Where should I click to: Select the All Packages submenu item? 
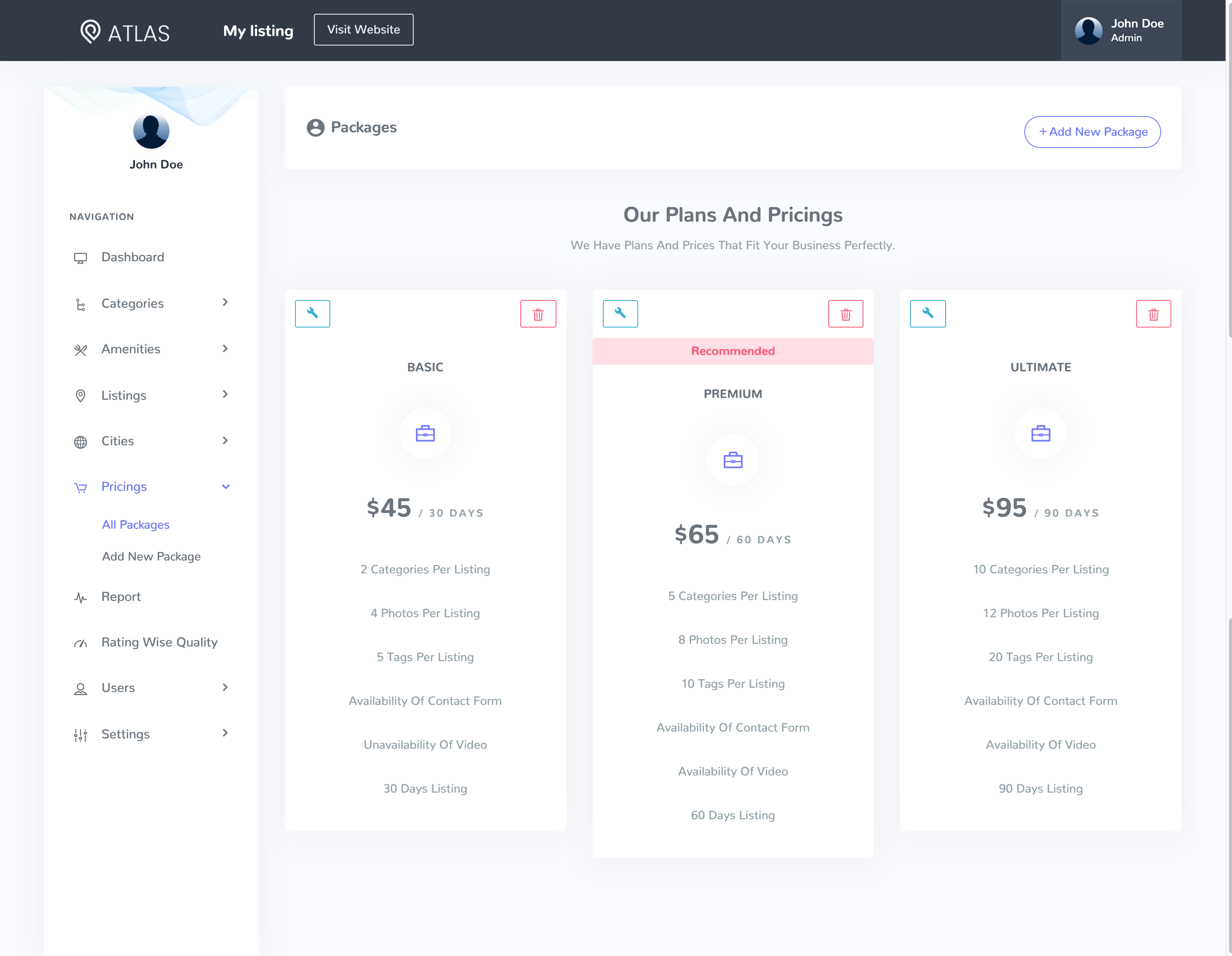point(135,524)
